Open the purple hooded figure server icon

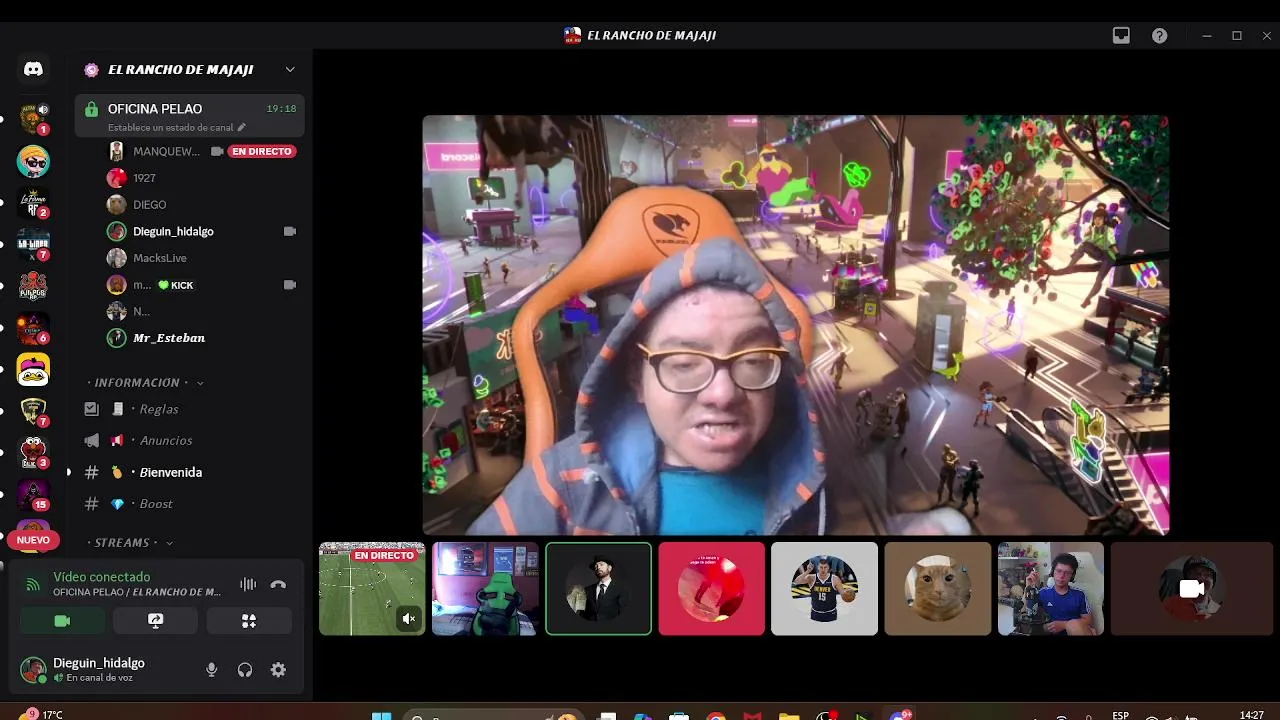(33, 495)
